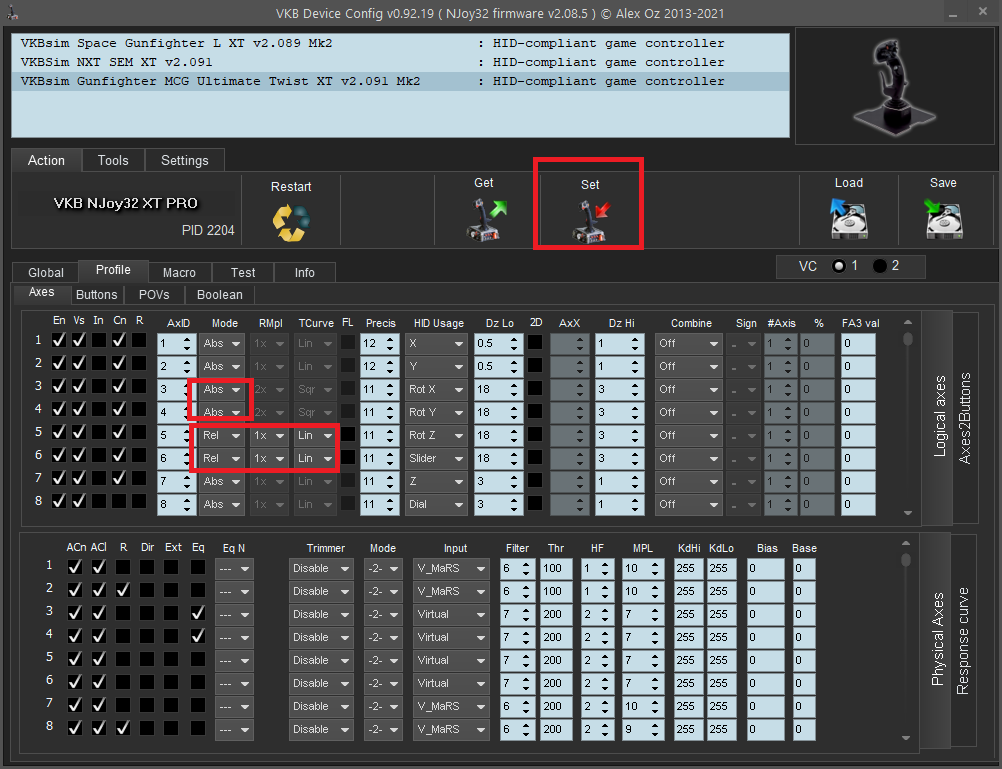1002x769 pixels.
Task: Open the Response curve side tab
Action: pos(962,641)
